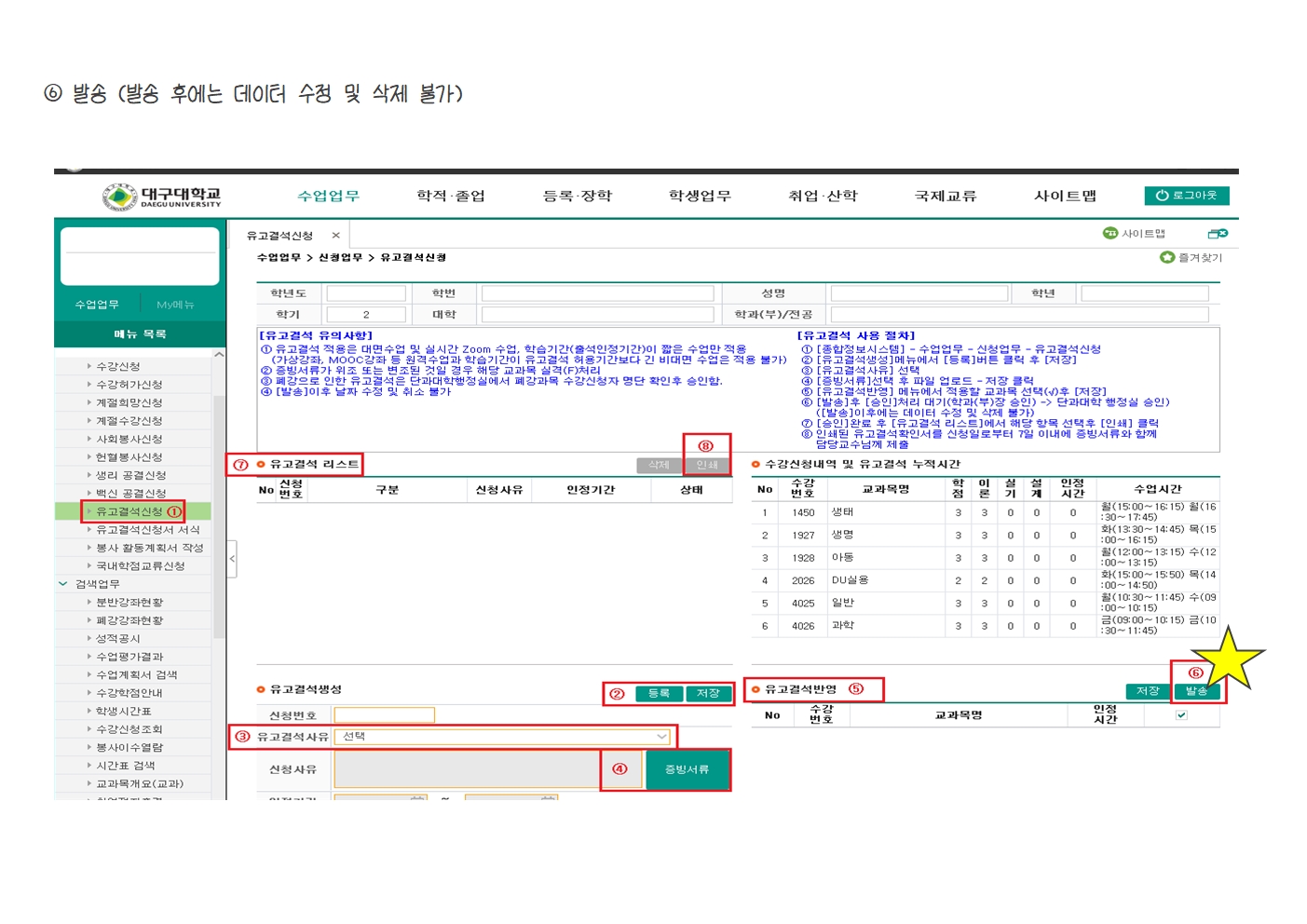Viewport: 1307px width, 924px height.
Task: Click the close-all-windows icon at top right
Action: click(x=1217, y=234)
